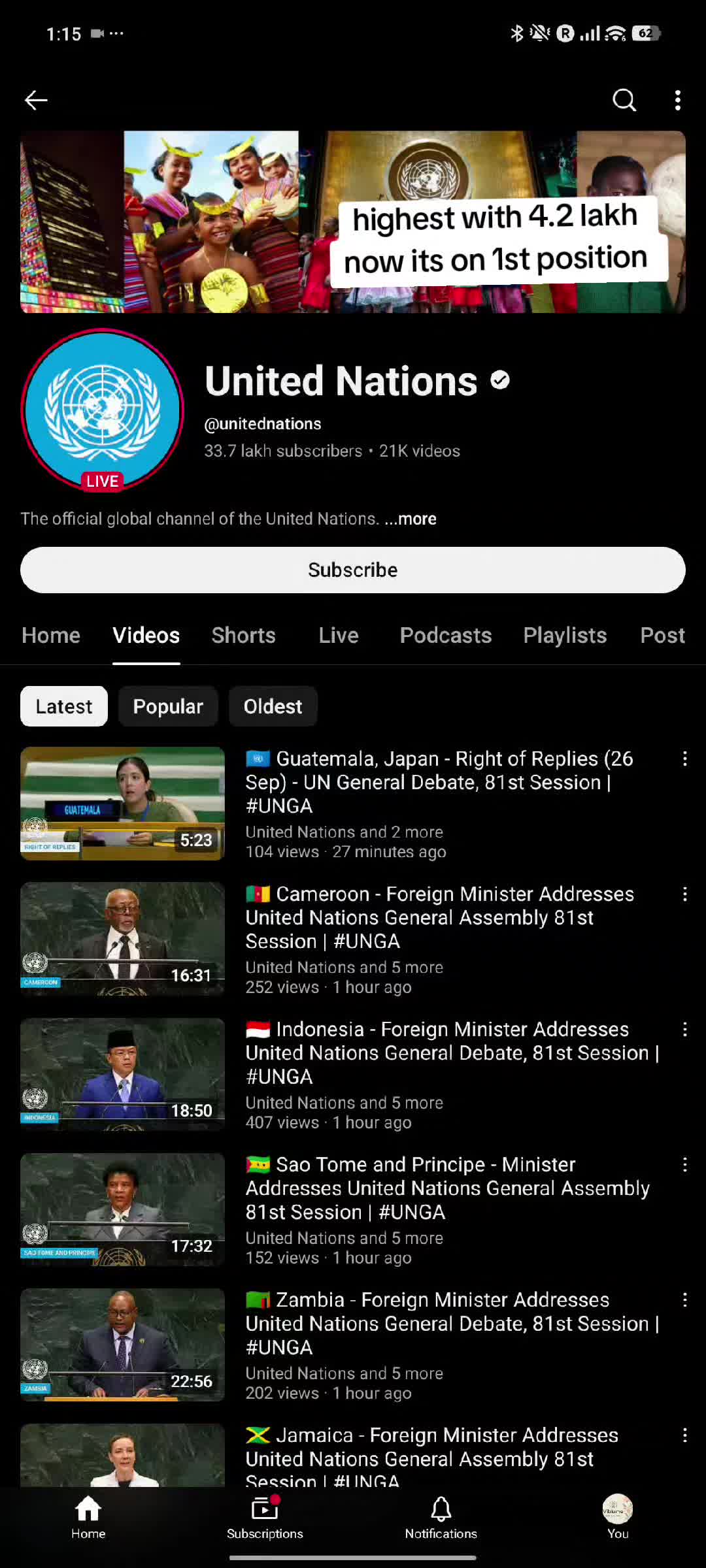Tap 'United Nations and 2 more' collaborators text
The image size is (706, 1568).
(345, 832)
